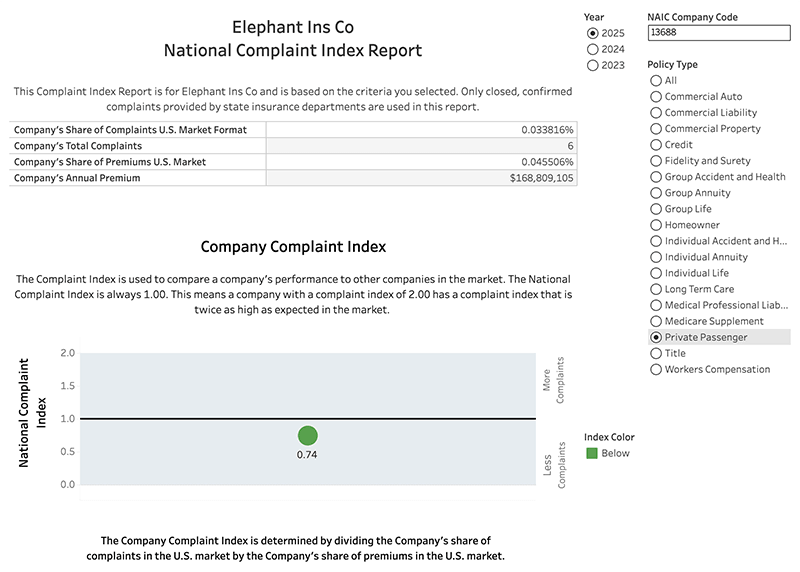800x572 pixels.
Task: Click the Elephant Ins Co report title
Action: click(x=293, y=27)
